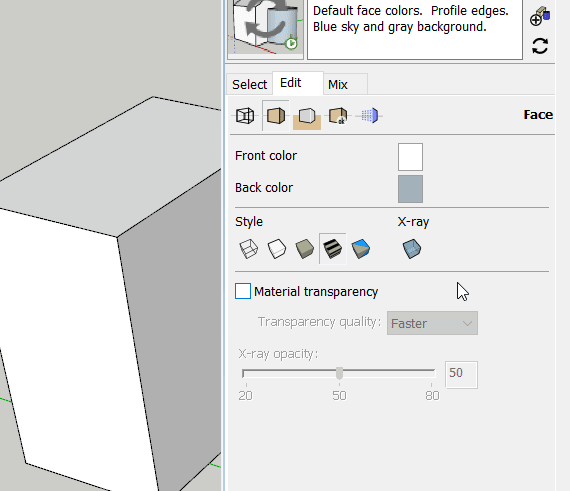
Task: Click the gray side face of the box
Action: pyautogui.click(x=174, y=320)
